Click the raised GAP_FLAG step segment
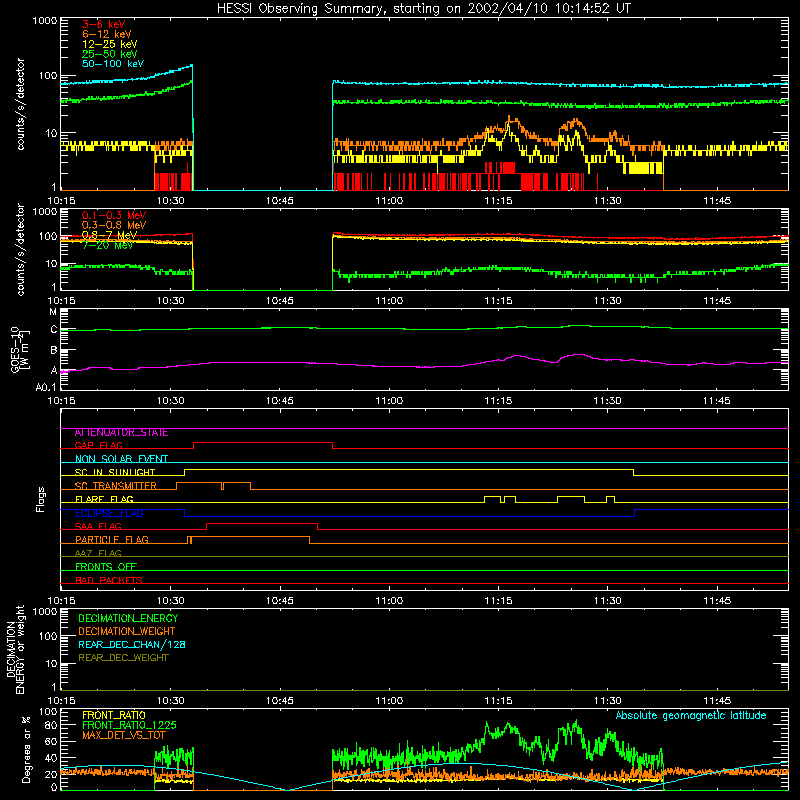Viewport: 800px width, 800px height. pyautogui.click(x=263, y=443)
